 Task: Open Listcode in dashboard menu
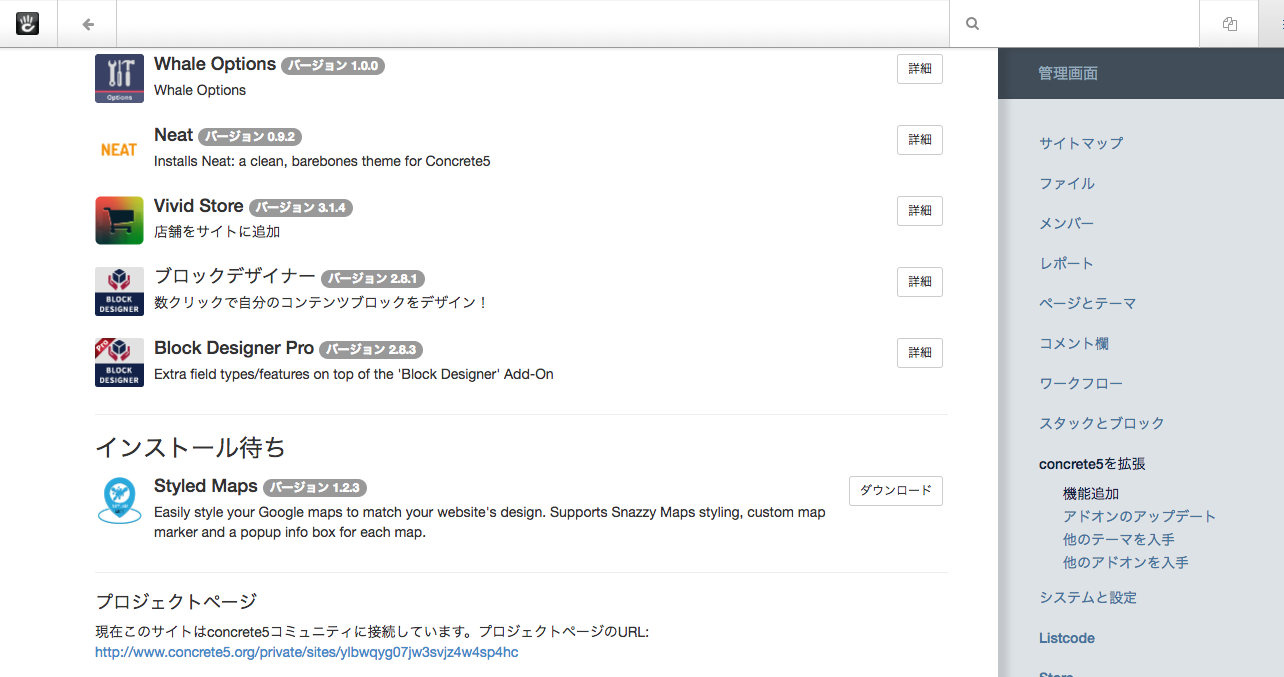pos(1067,638)
